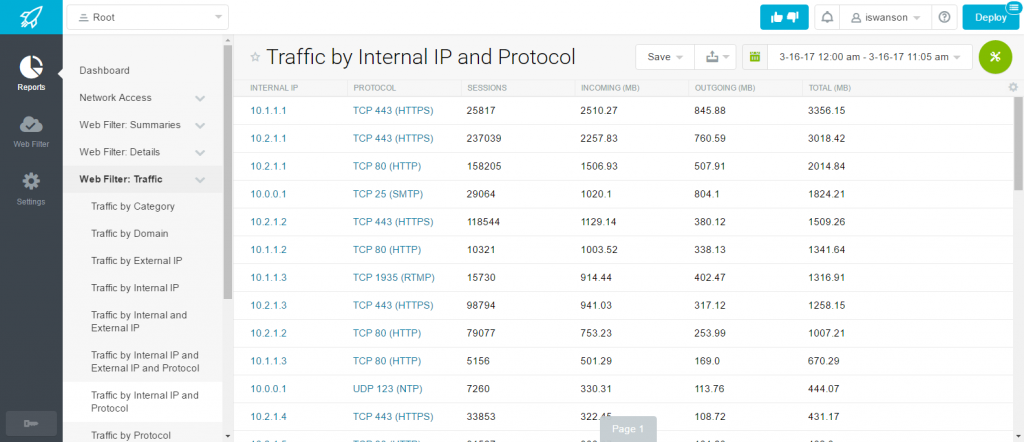Click the rocket logo icon
Viewport: 1024px width, 442px height.
pos(31,17)
